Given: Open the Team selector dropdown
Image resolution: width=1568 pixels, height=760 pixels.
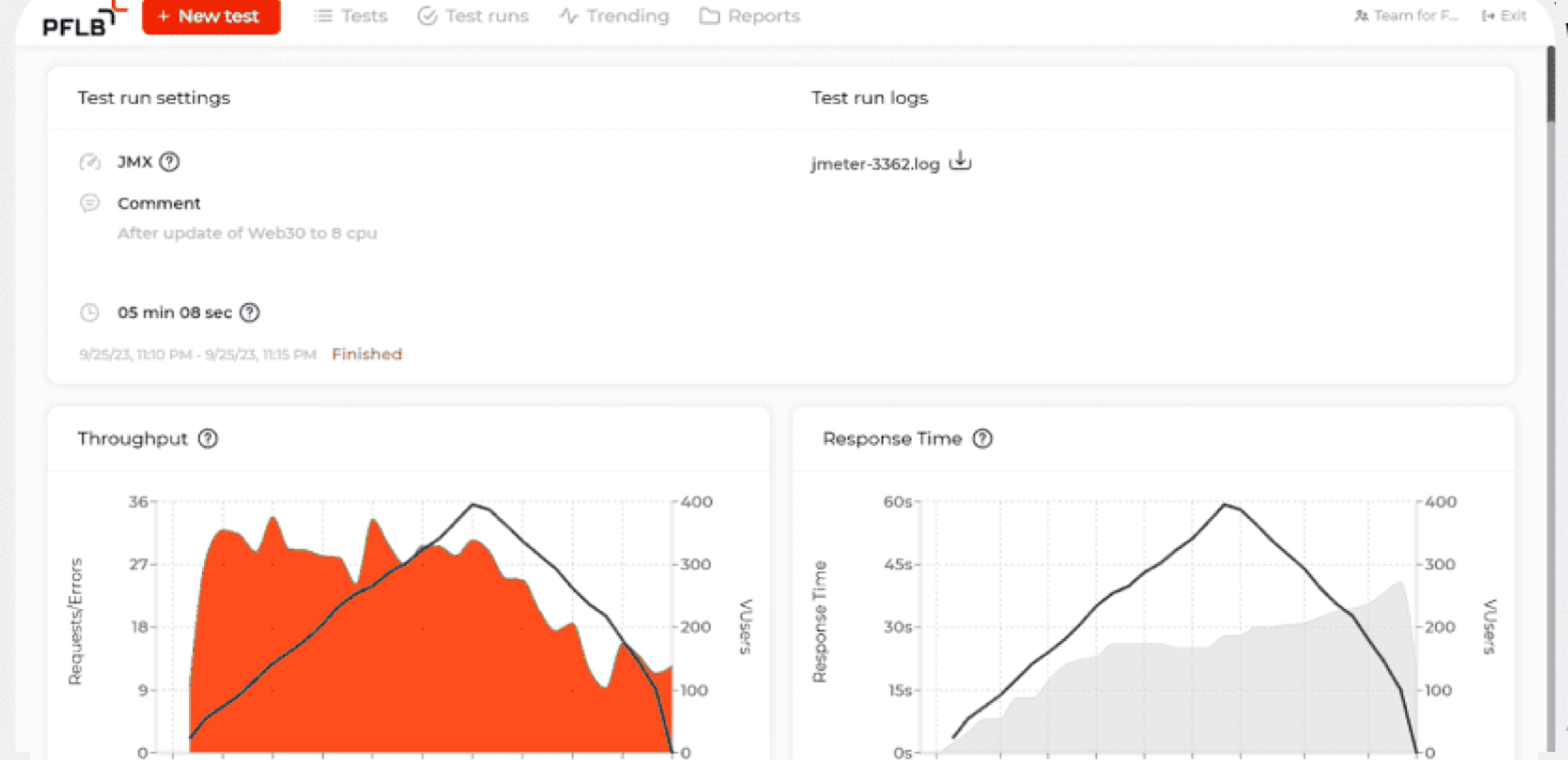Looking at the screenshot, I should tap(1406, 16).
